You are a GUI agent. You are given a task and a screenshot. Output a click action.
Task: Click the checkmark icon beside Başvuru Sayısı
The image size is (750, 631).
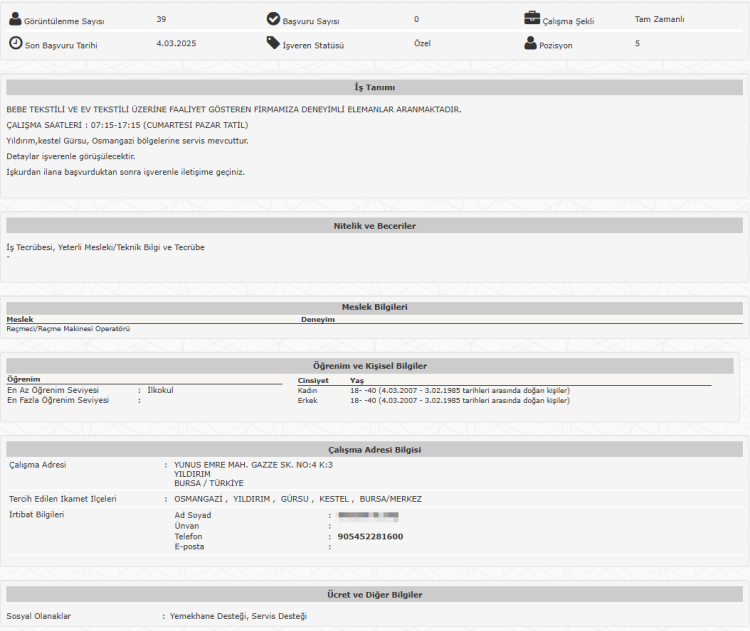274,19
